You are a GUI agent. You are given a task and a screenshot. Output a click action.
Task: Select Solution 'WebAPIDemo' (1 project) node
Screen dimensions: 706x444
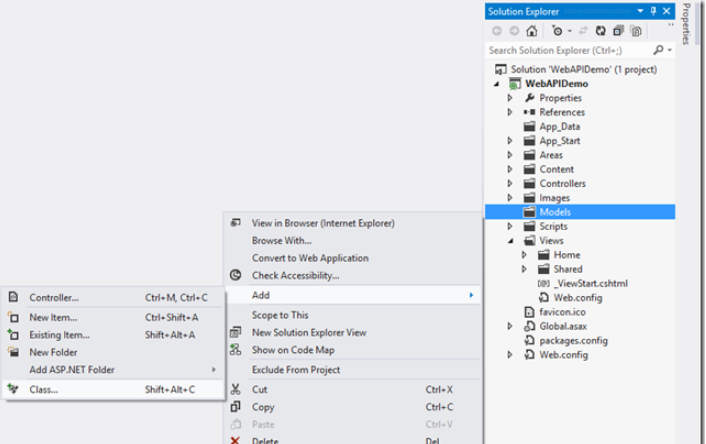click(584, 69)
